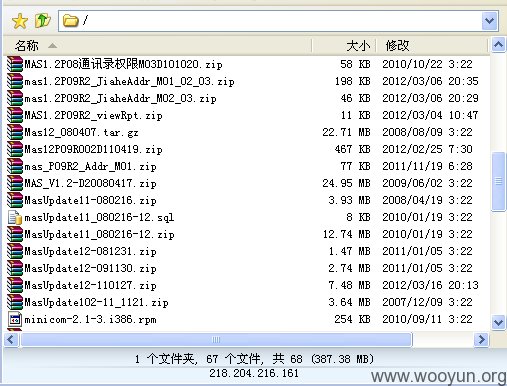507x386 pixels.
Task: Click file name Mas12_080407.tar.gz
Action: [81, 132]
